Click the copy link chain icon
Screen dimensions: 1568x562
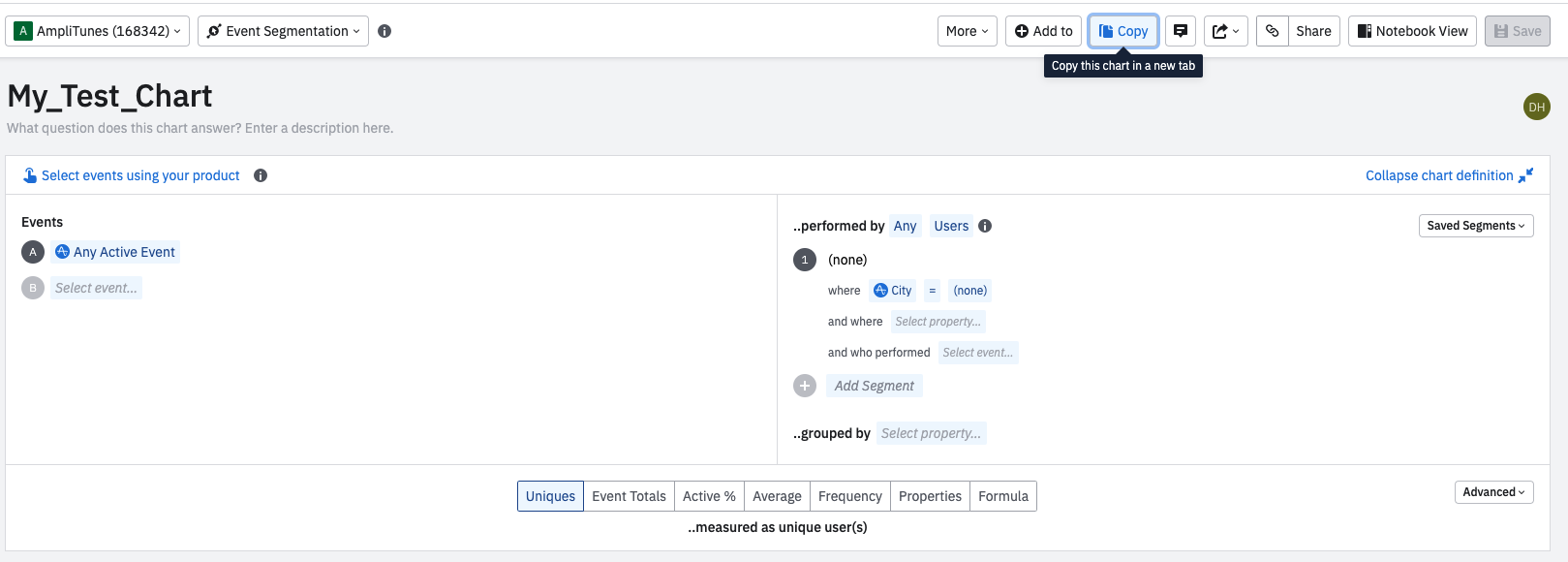[x=1273, y=31]
